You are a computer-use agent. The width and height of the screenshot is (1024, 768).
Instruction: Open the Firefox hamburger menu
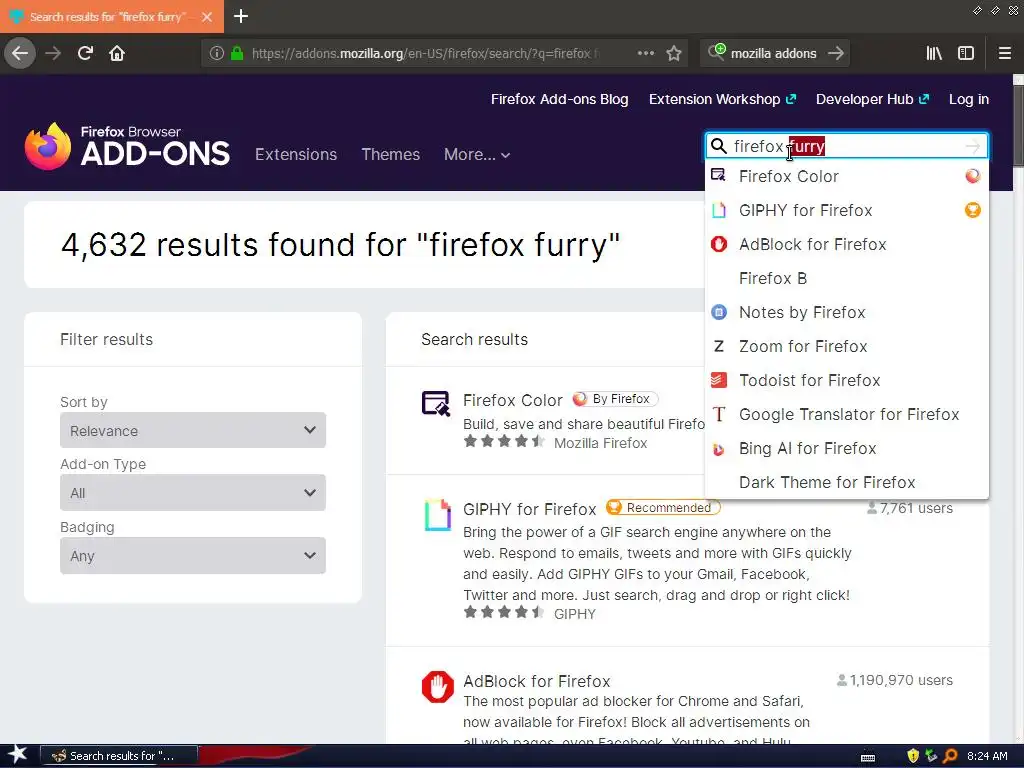click(1005, 53)
